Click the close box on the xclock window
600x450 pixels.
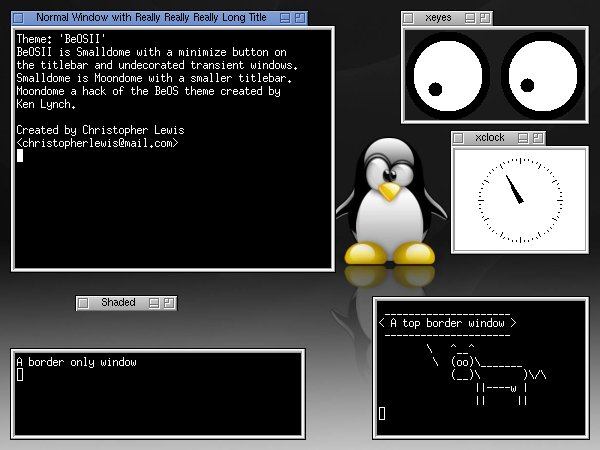point(458,138)
